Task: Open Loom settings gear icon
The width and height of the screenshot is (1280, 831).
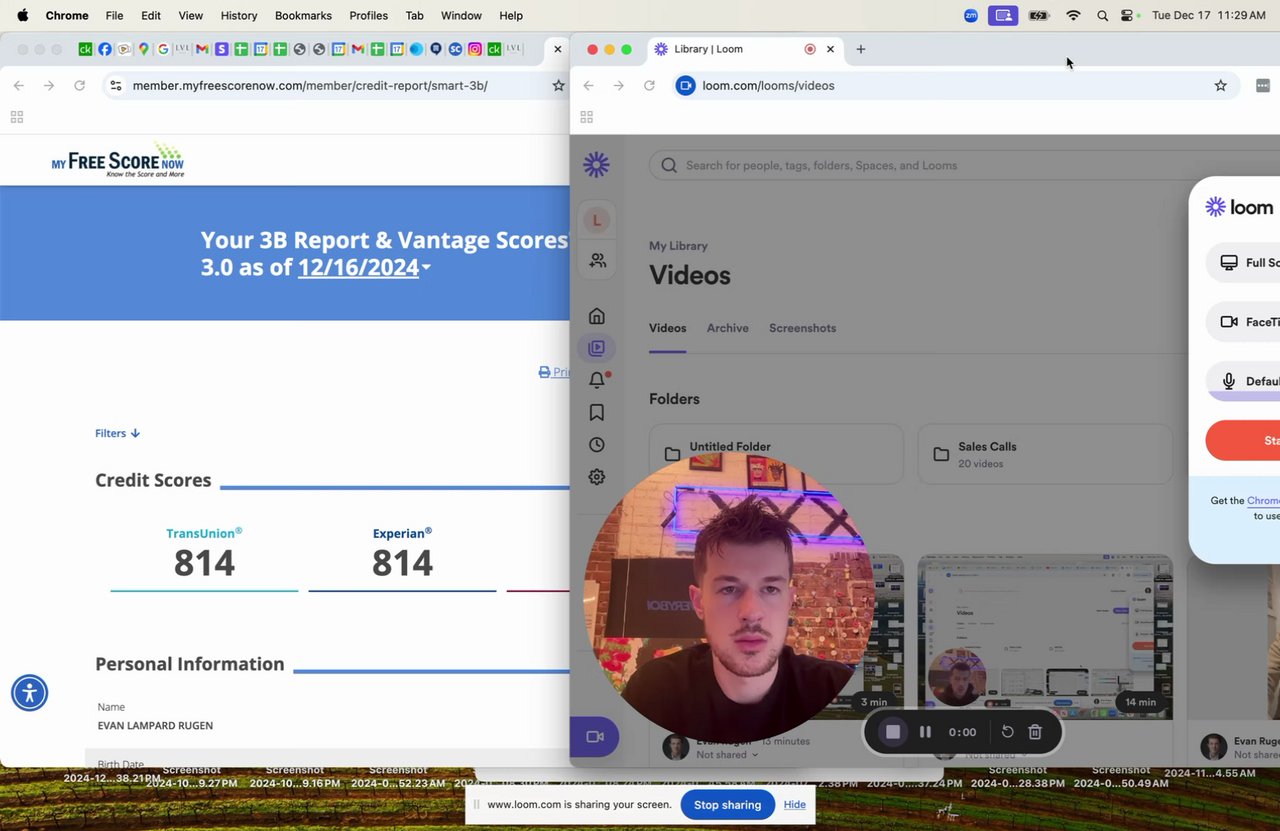Action: 597,477
